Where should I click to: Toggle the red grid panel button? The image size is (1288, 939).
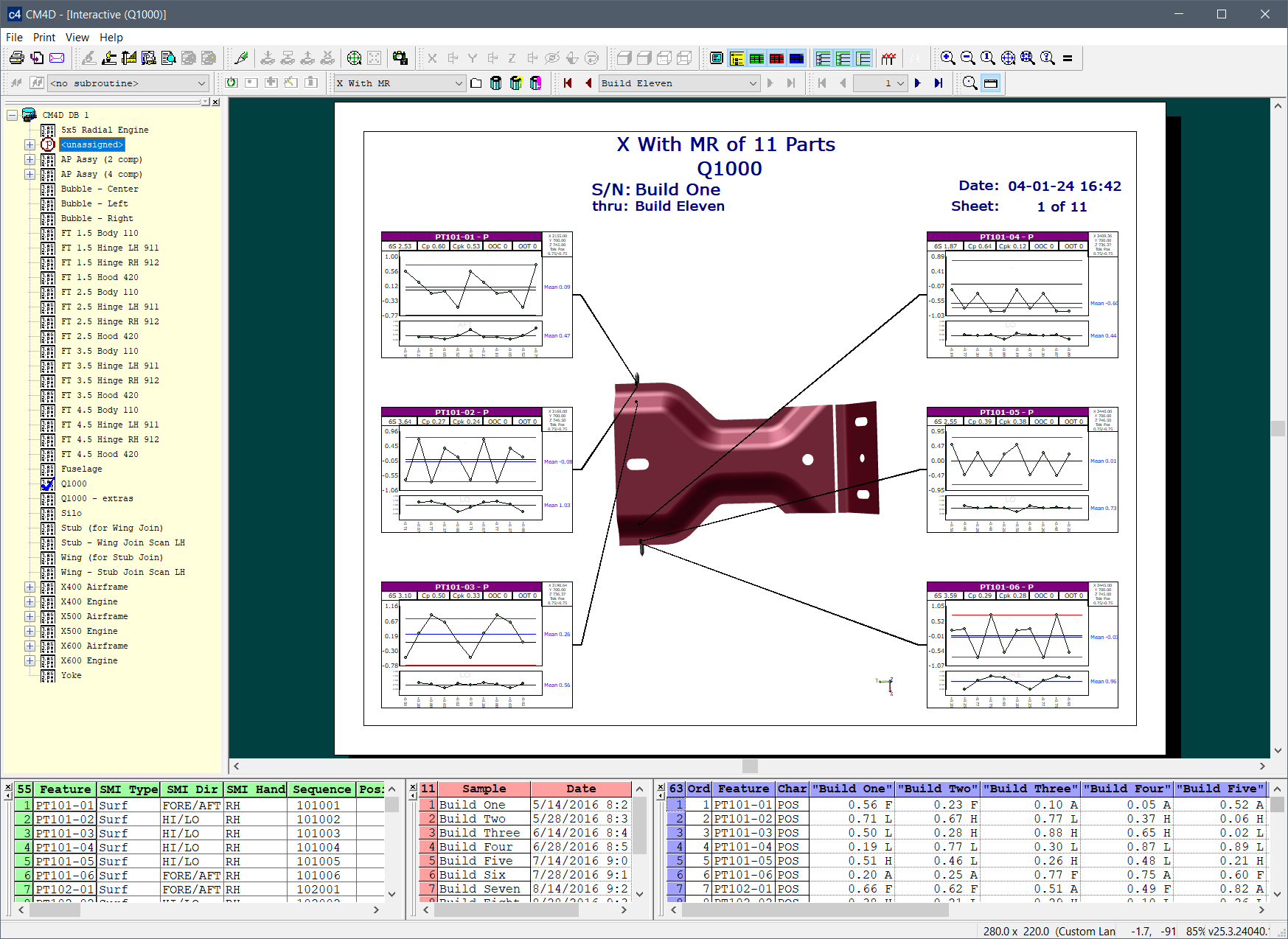click(776, 58)
